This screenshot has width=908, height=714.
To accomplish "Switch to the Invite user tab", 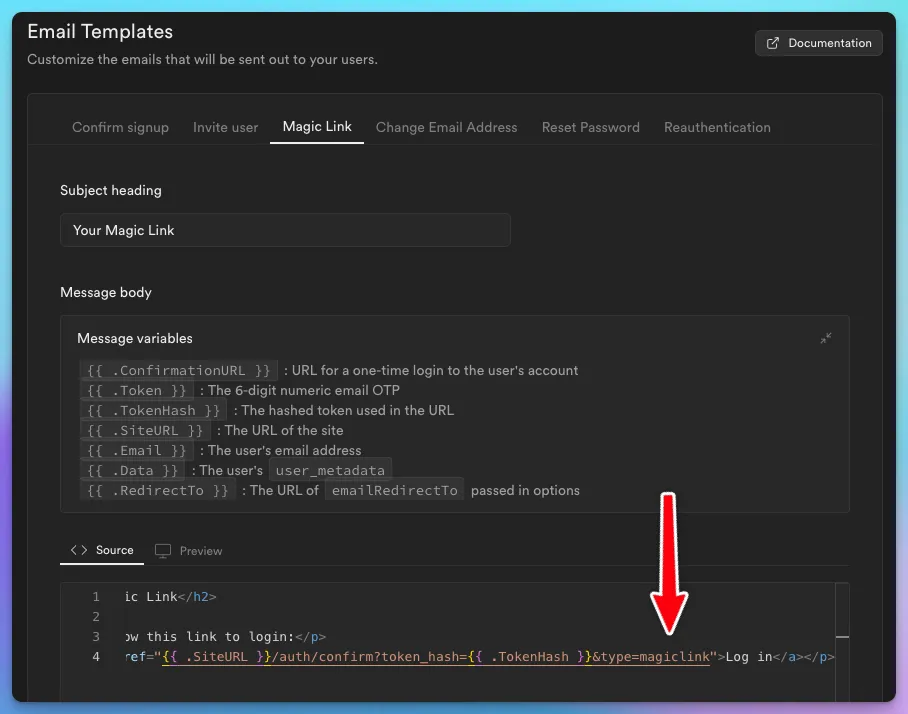I will pos(225,127).
